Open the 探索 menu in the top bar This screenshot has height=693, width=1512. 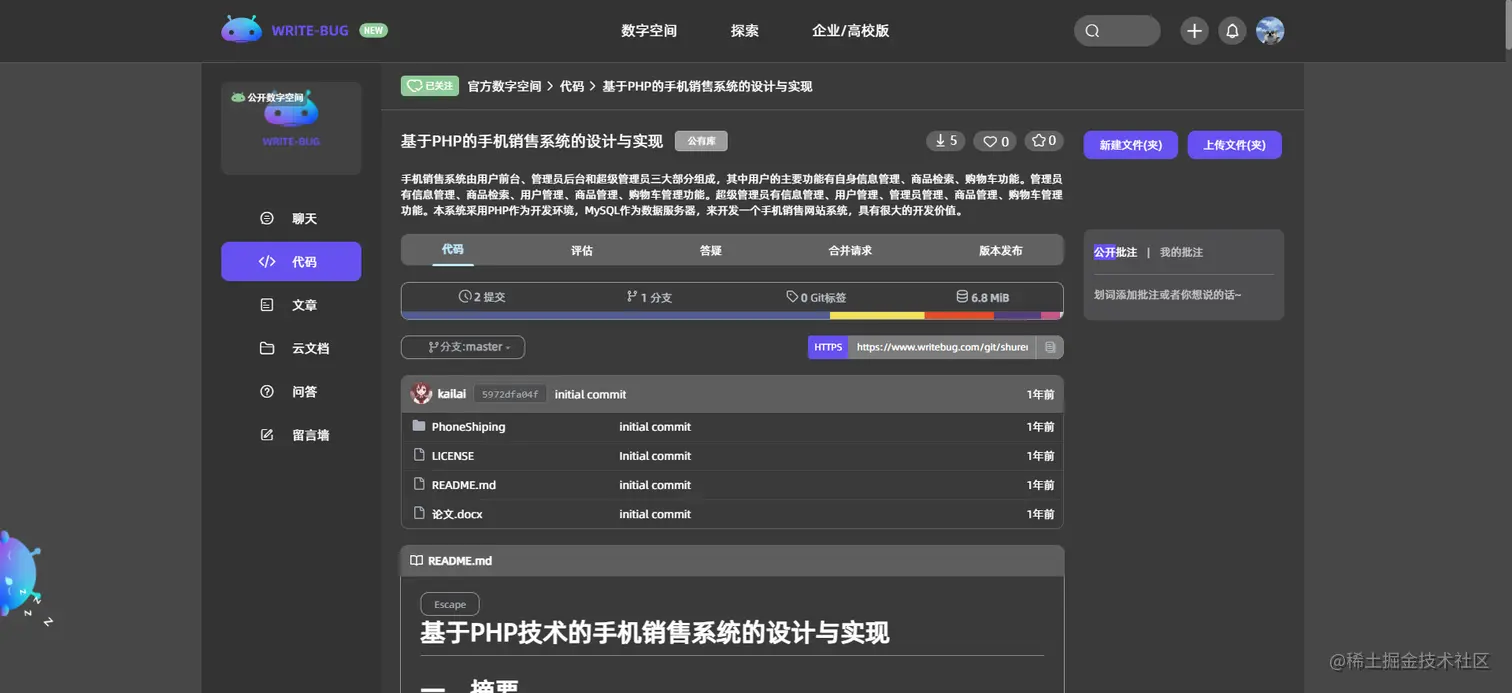coord(744,31)
